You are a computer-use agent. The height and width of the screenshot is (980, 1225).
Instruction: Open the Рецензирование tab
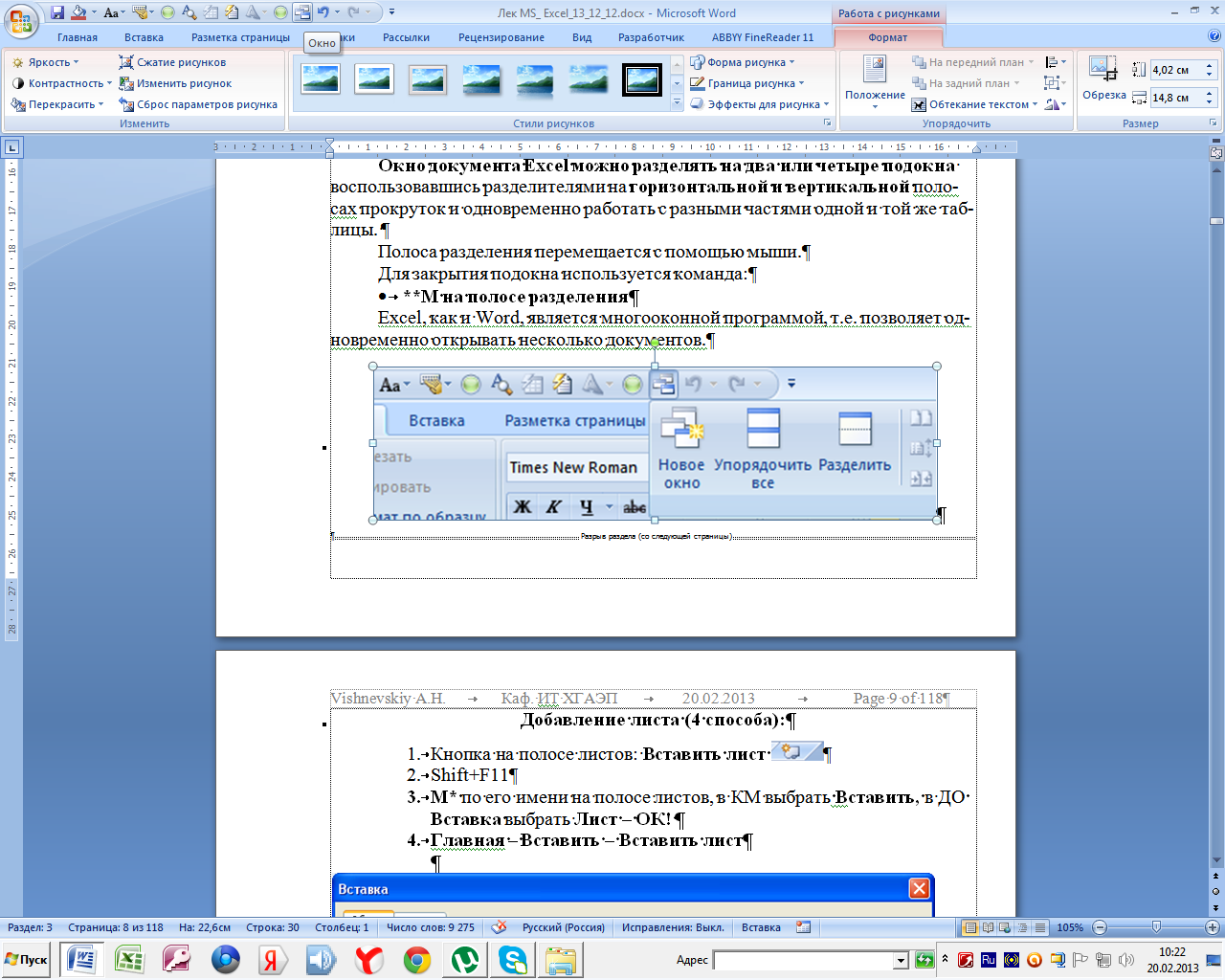pyautogui.click(x=501, y=37)
